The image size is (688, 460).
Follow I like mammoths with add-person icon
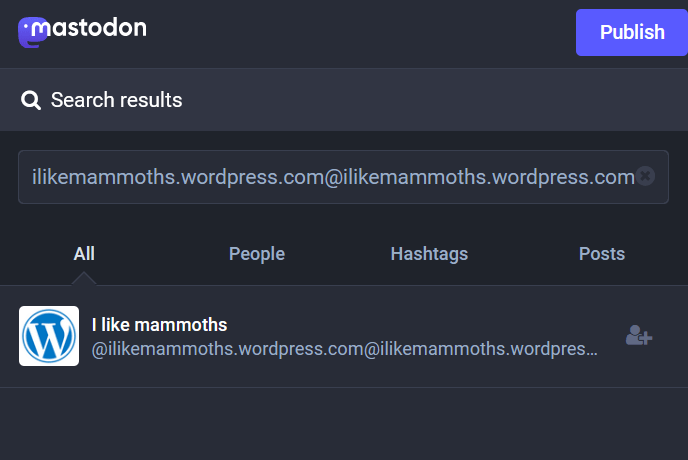pyautogui.click(x=639, y=336)
